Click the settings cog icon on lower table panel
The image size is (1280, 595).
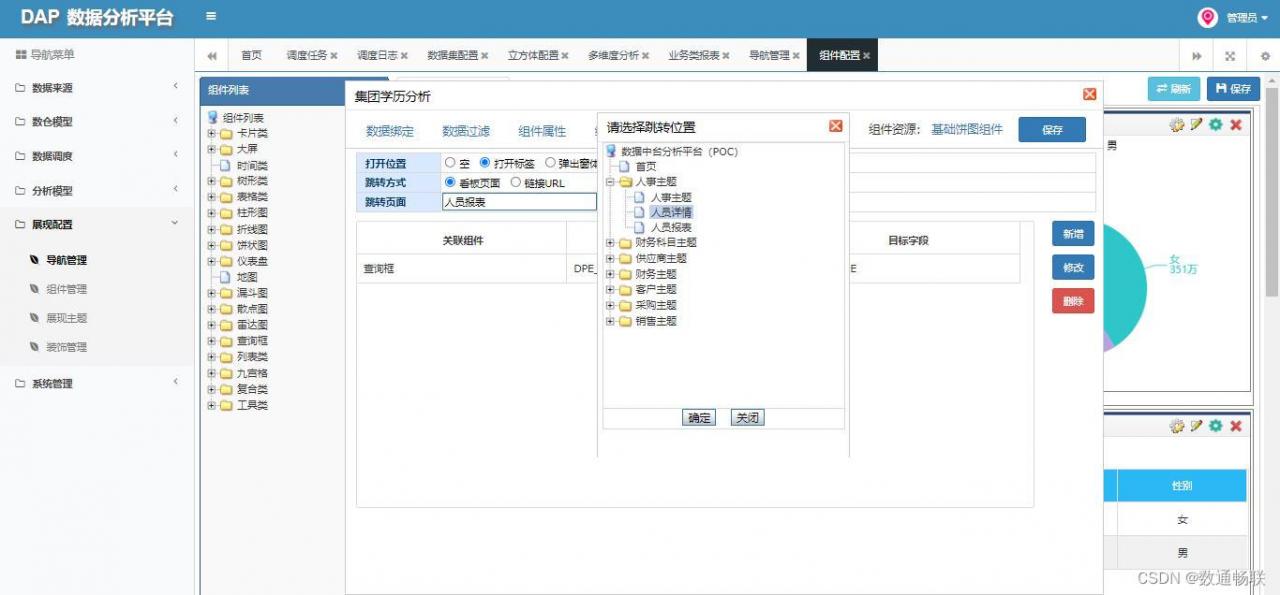[x=1177, y=426]
